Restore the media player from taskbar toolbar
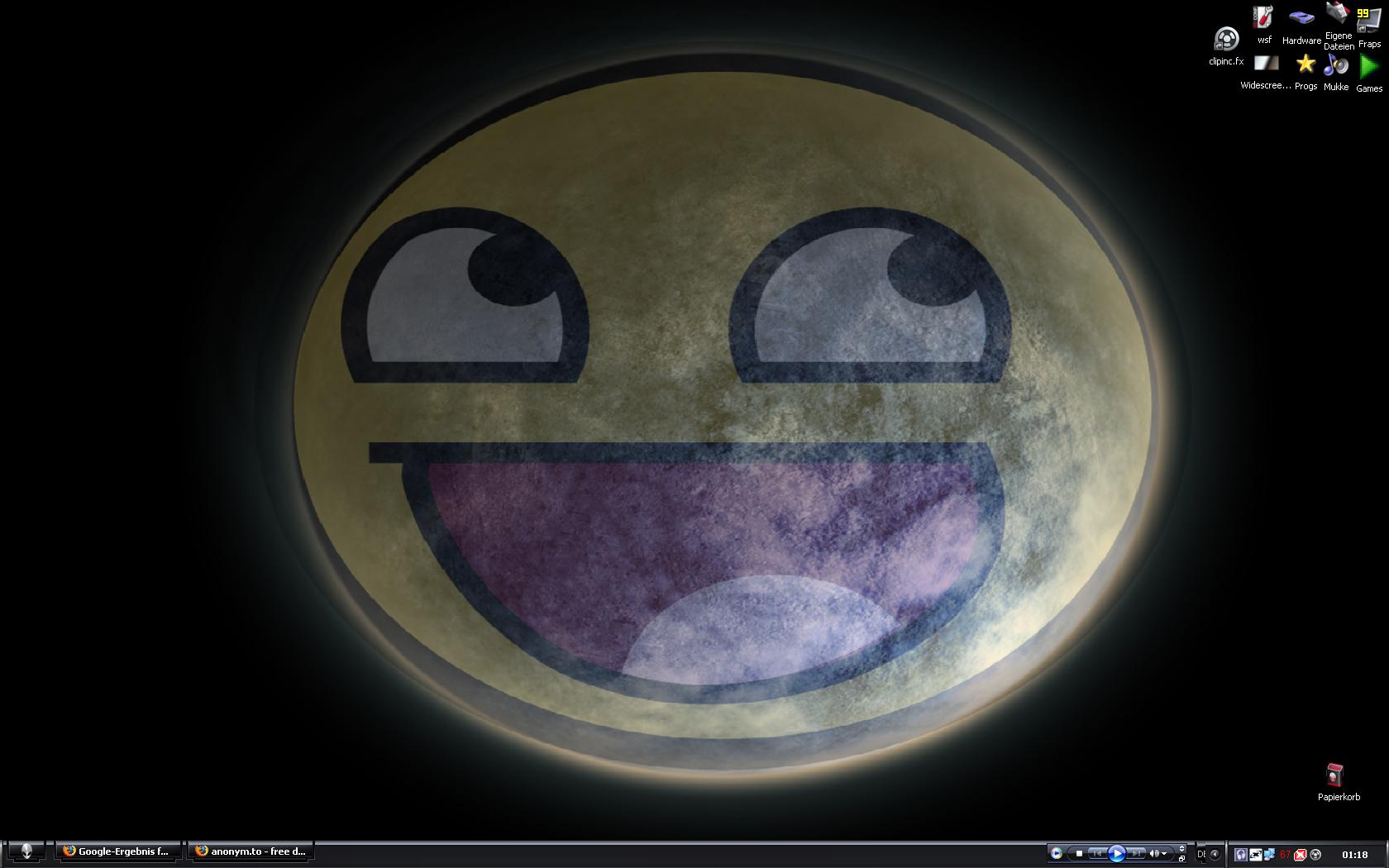The image size is (1389, 868). click(x=1181, y=858)
